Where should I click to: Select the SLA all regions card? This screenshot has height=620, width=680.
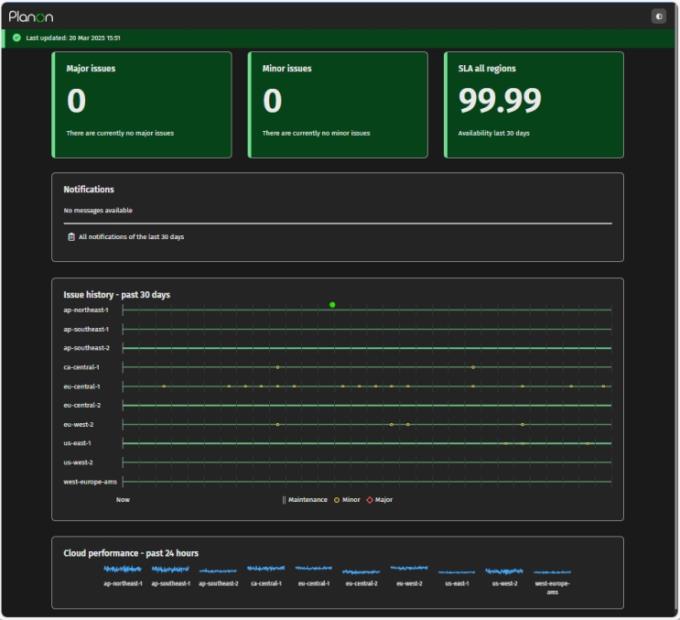(534, 104)
